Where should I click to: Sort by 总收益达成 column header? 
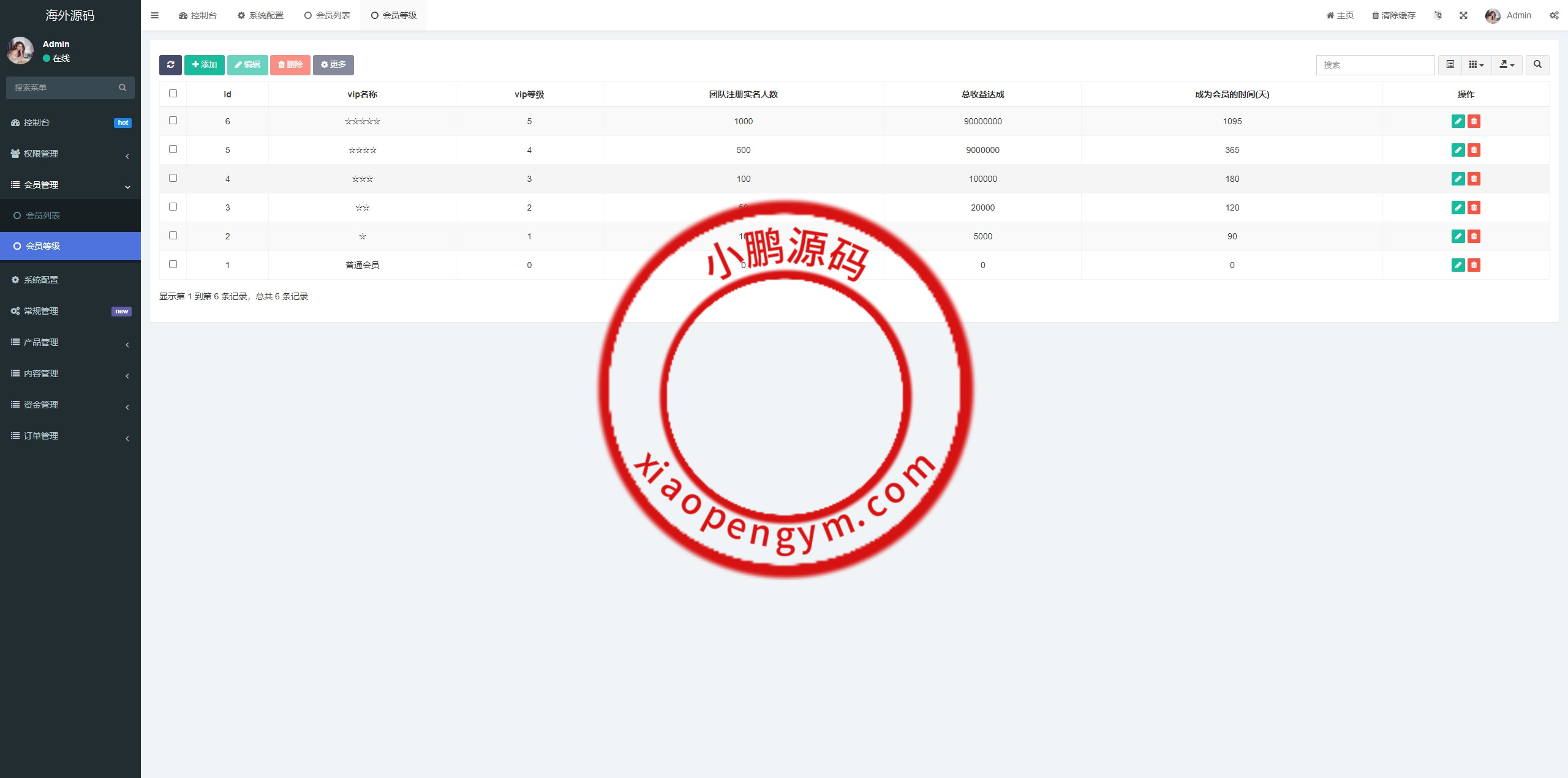(982, 94)
